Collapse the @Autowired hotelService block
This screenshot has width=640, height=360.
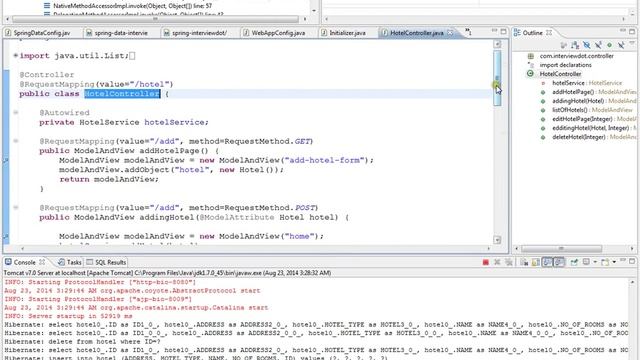tap(16, 112)
